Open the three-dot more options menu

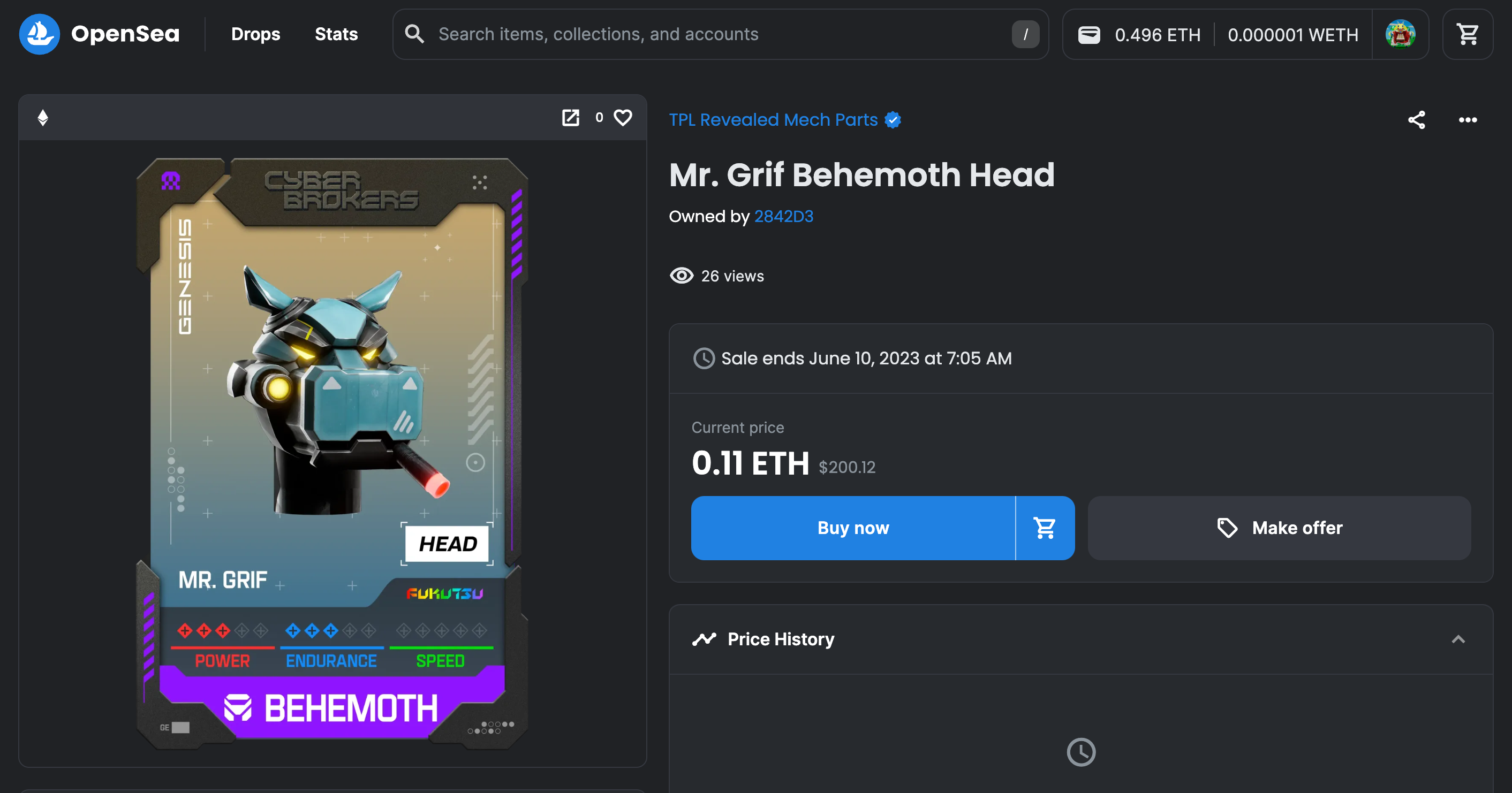pos(1468,120)
